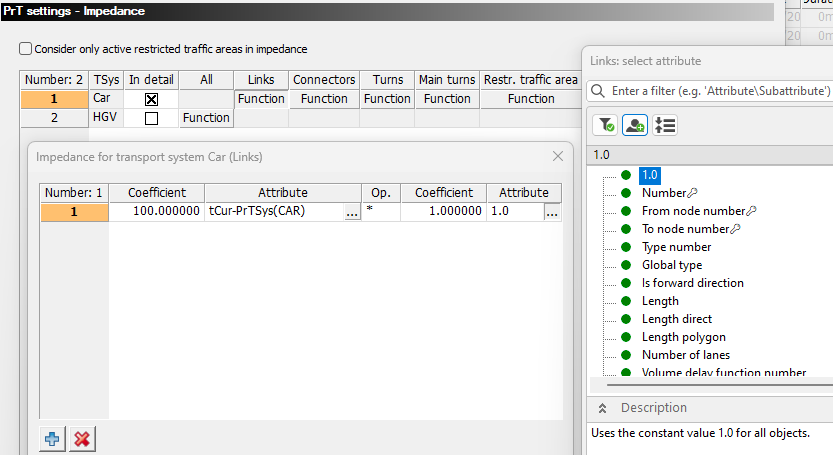Open Links Function for Car
This screenshot has height=455, width=833.
[261, 99]
